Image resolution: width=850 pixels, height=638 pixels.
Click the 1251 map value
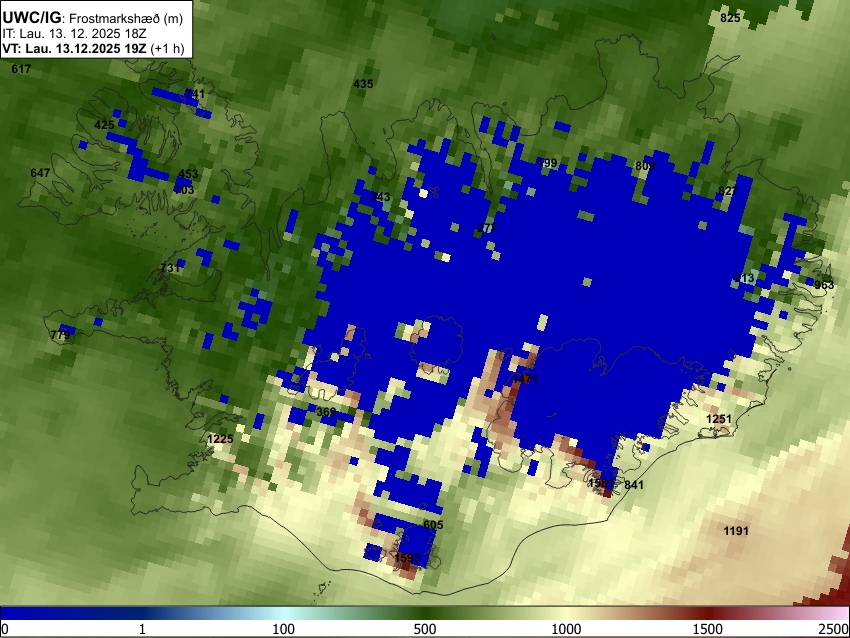719,419
